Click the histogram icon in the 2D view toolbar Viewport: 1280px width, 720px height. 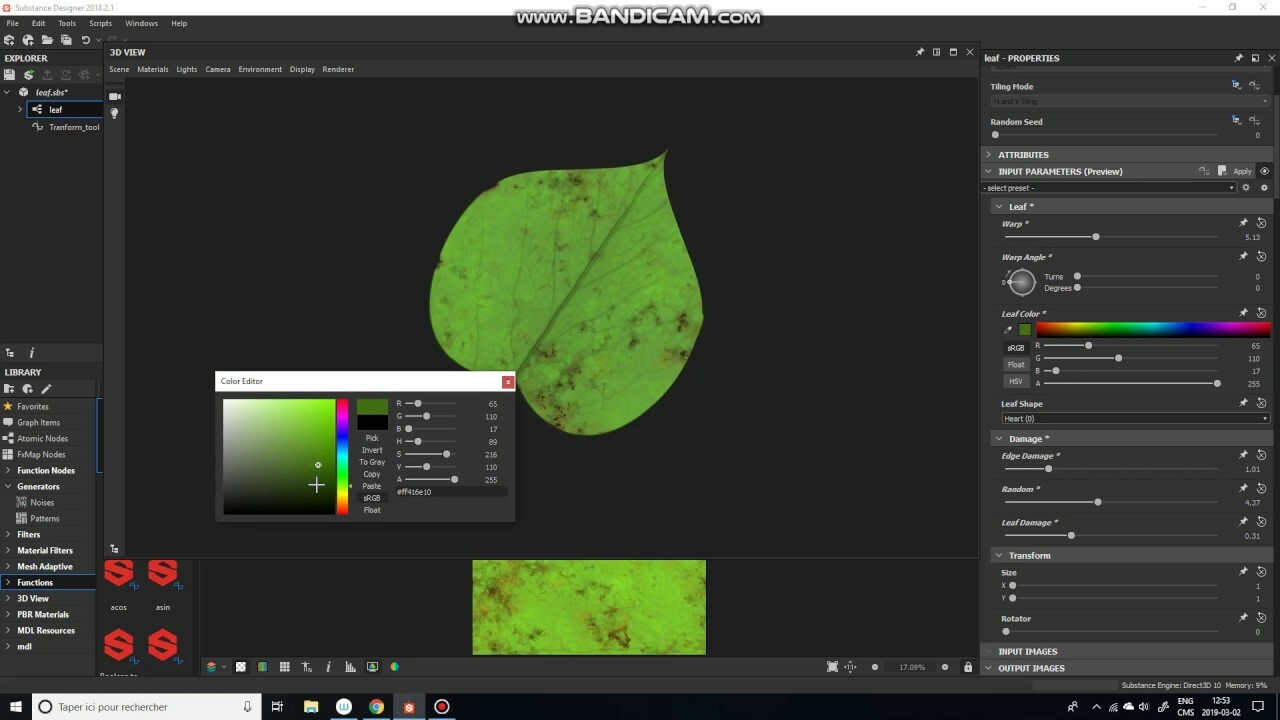[x=350, y=666]
